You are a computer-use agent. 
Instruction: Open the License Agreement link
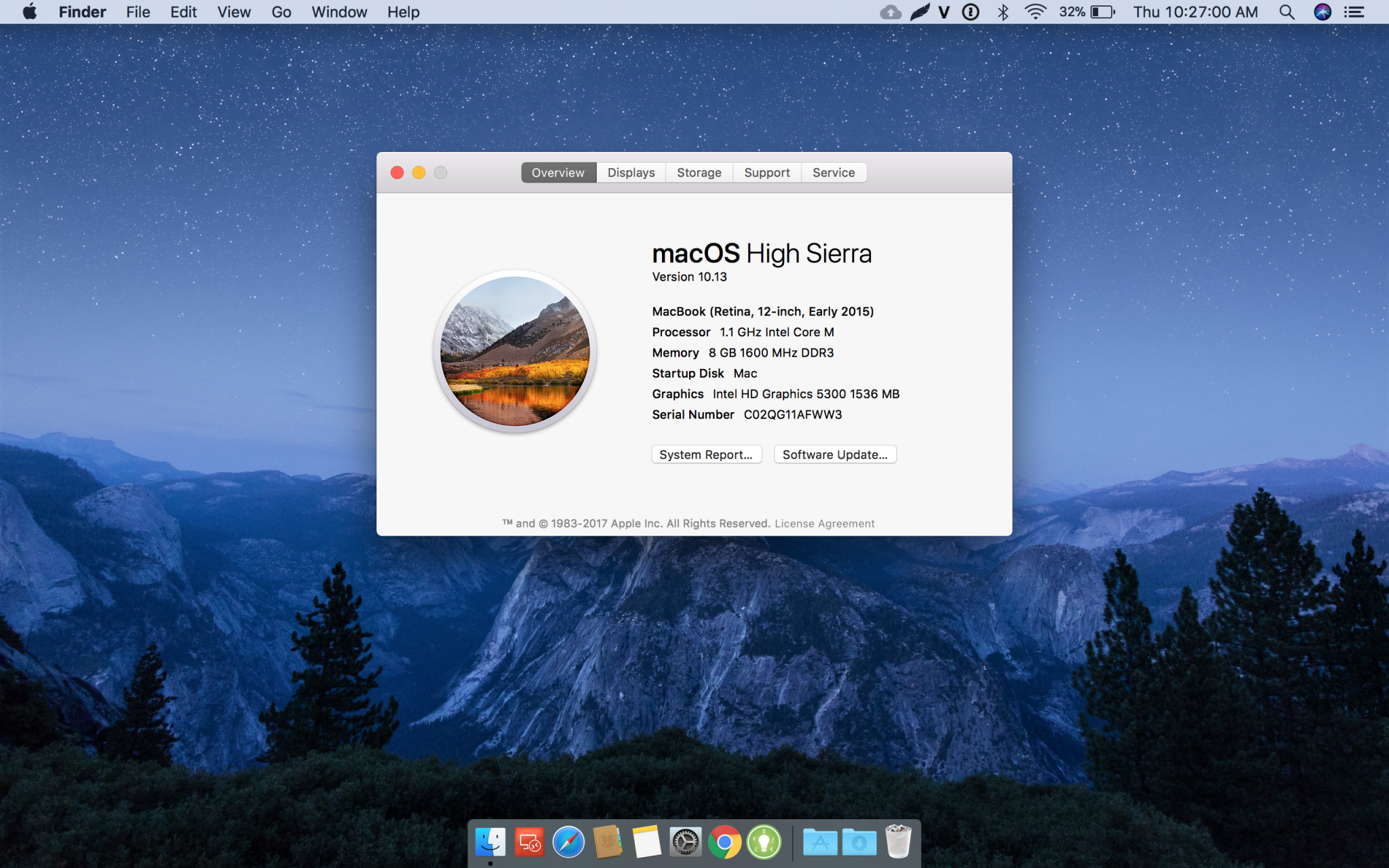(825, 524)
